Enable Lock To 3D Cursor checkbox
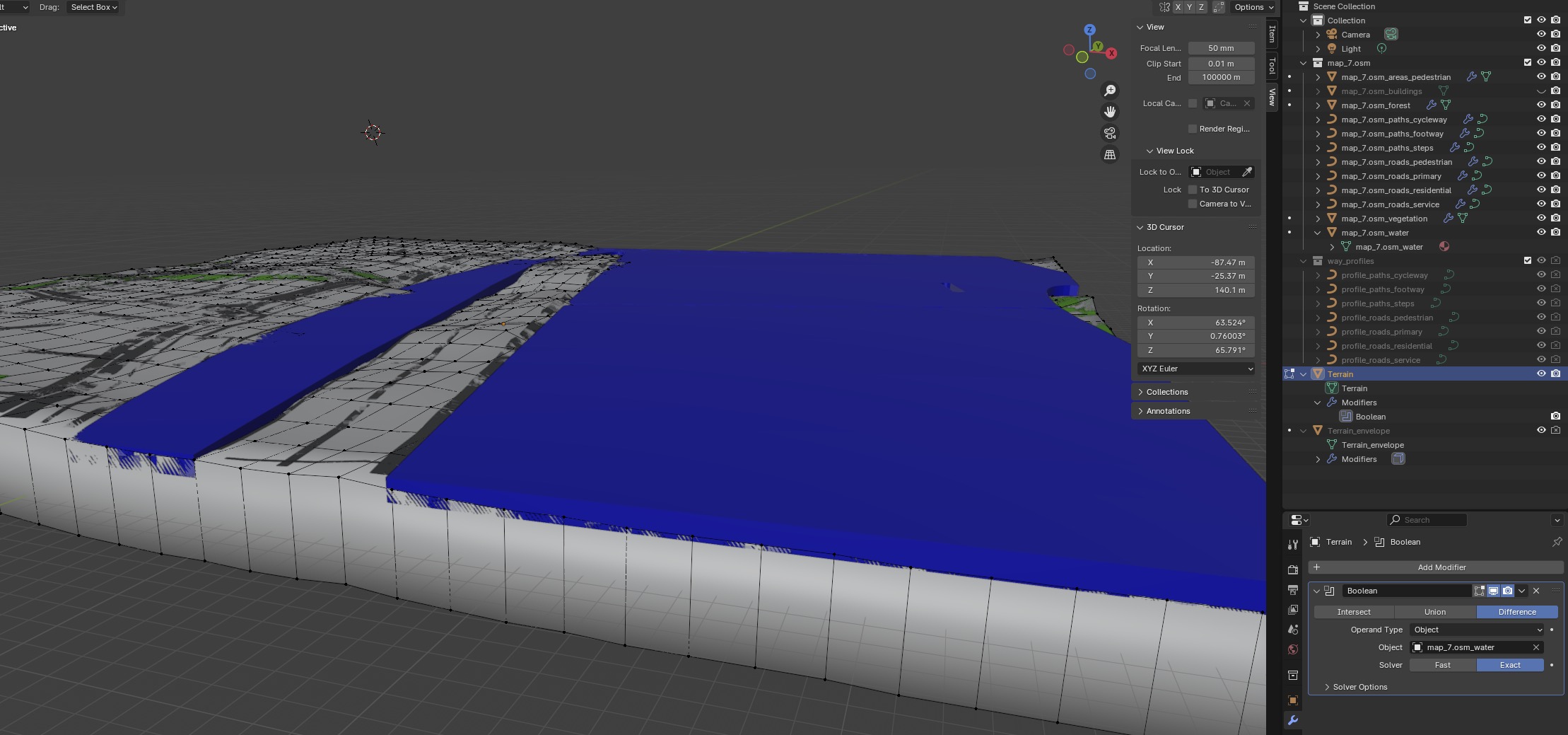 click(1193, 190)
